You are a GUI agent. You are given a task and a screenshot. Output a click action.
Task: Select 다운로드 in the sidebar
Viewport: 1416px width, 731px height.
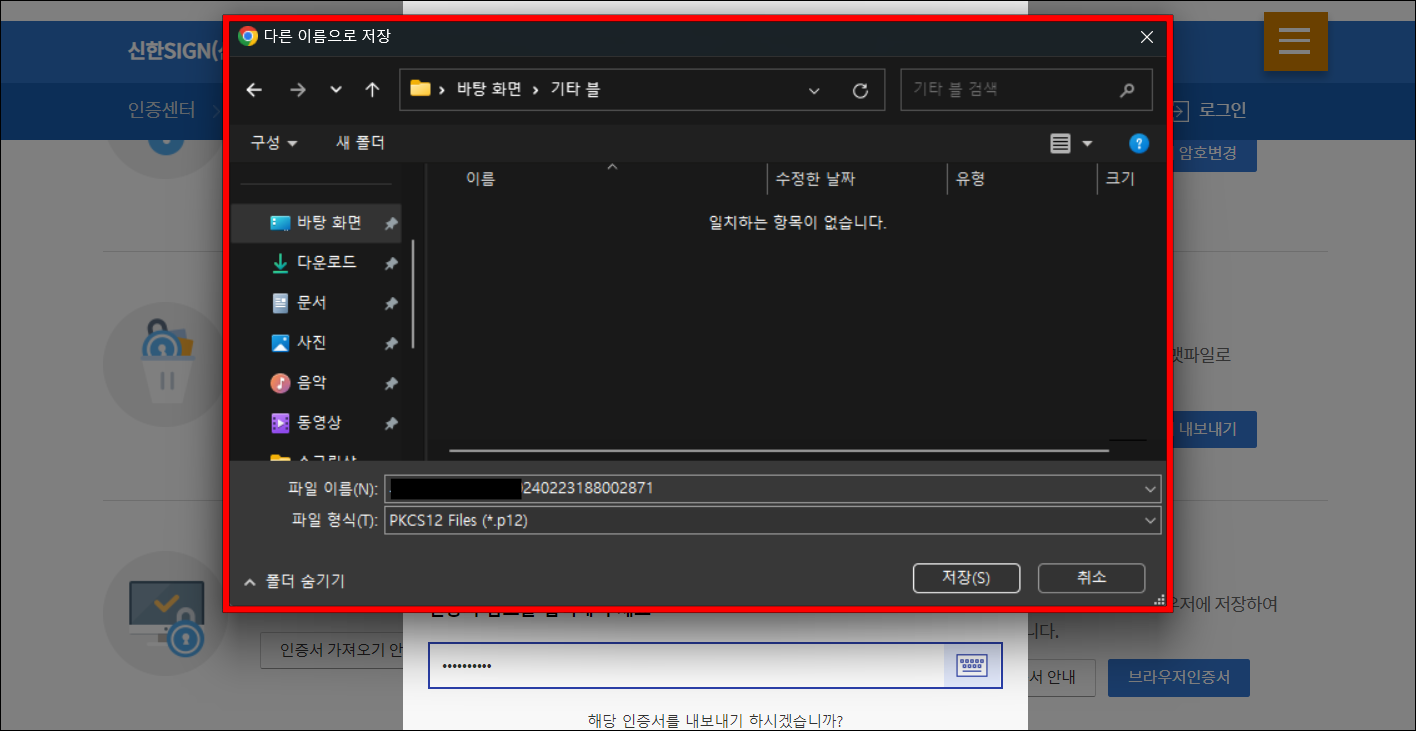[312, 262]
